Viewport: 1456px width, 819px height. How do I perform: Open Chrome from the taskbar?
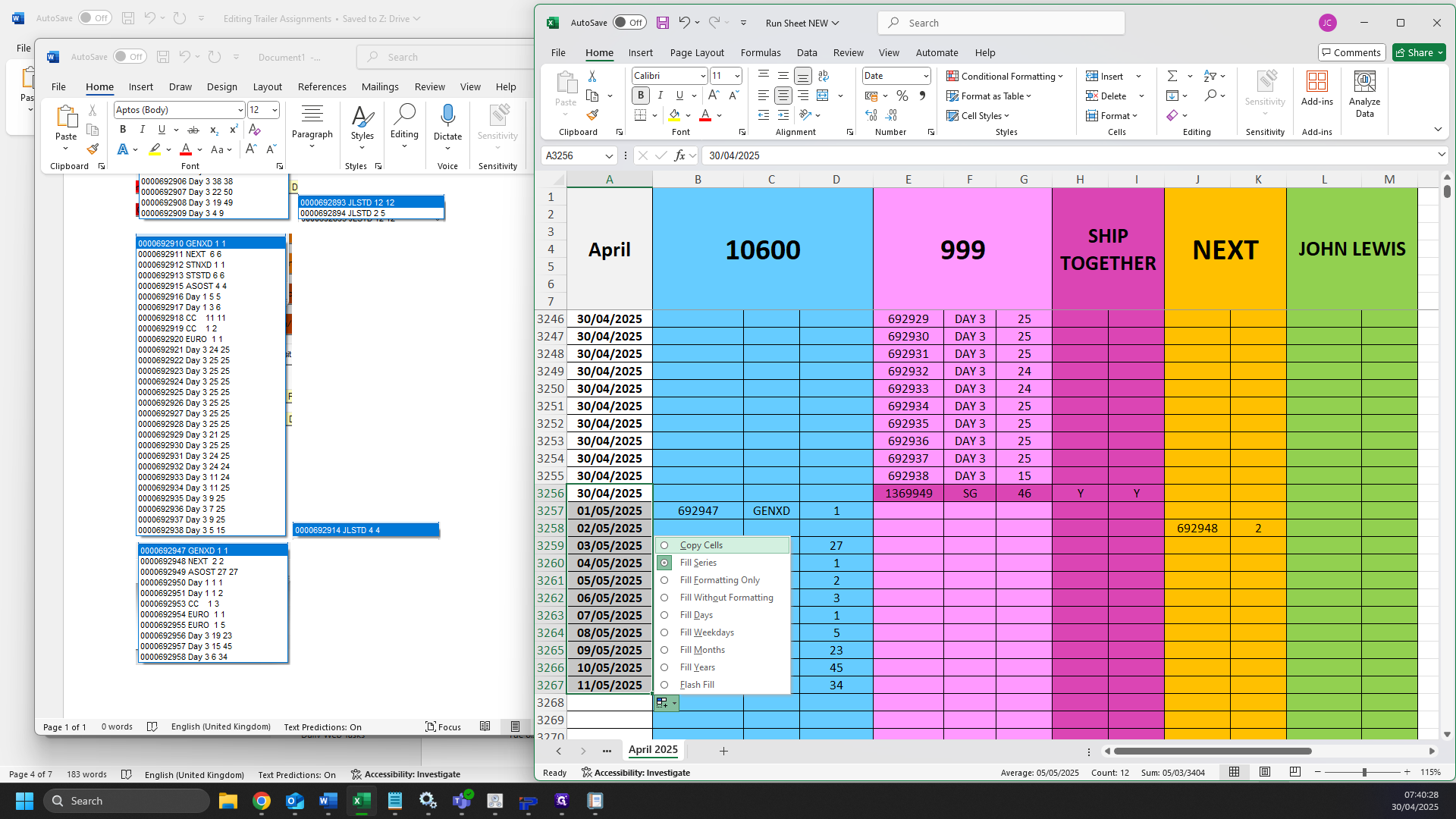point(262,801)
